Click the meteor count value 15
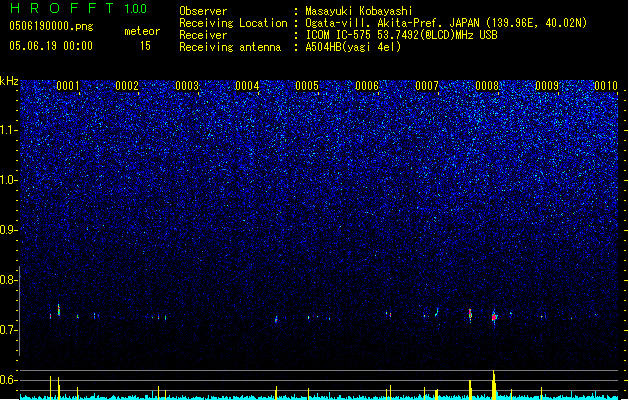Image resolution: width=629 pixels, height=400 pixels. point(145,46)
